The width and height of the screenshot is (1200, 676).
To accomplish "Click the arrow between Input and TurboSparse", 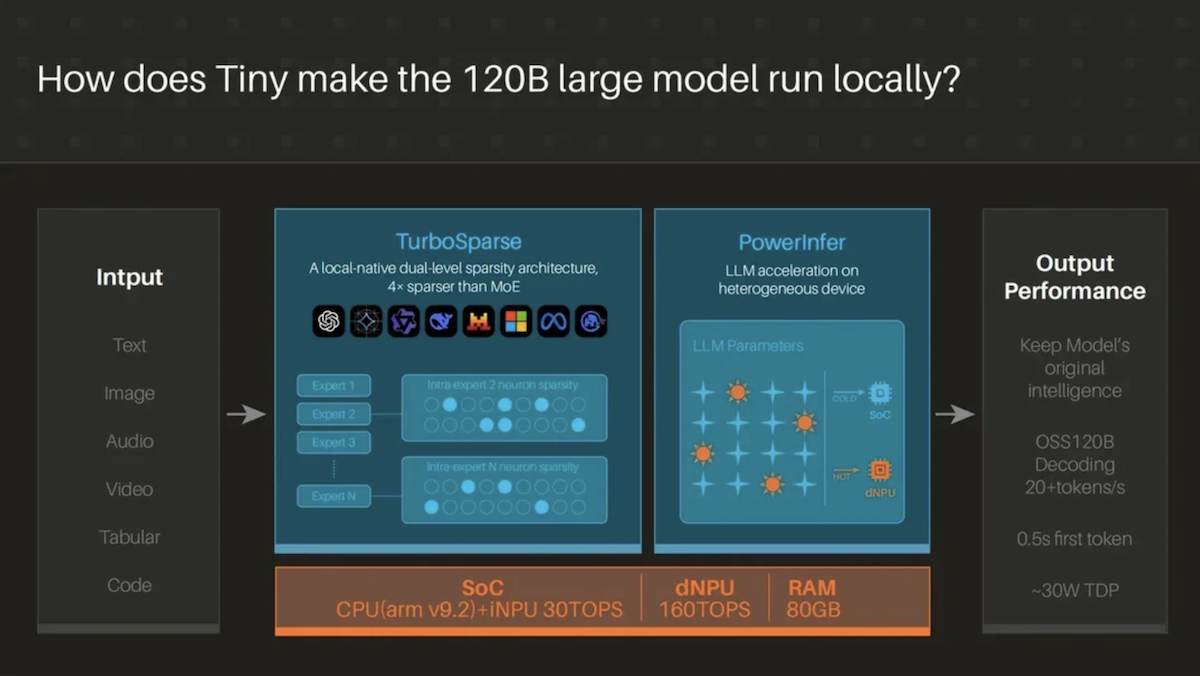I will pos(246,414).
